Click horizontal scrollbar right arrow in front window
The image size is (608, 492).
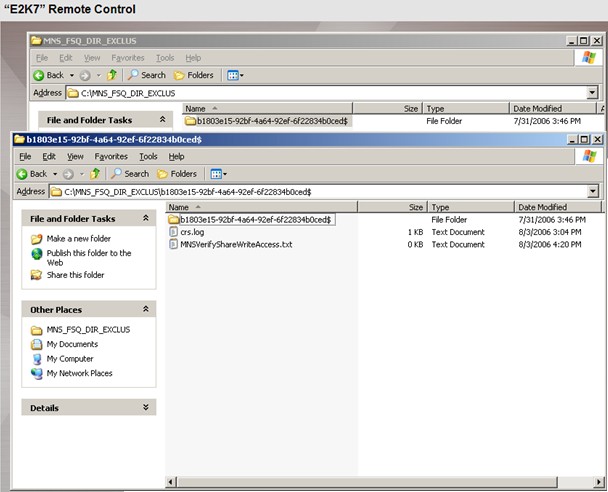click(599, 482)
